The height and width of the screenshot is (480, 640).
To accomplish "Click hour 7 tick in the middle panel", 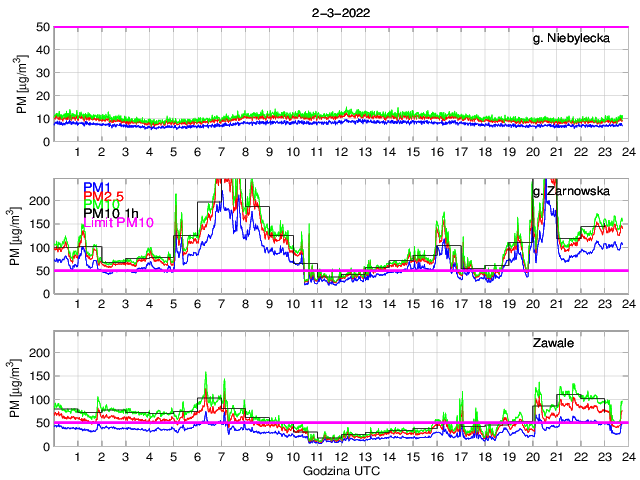I will 221,304.
